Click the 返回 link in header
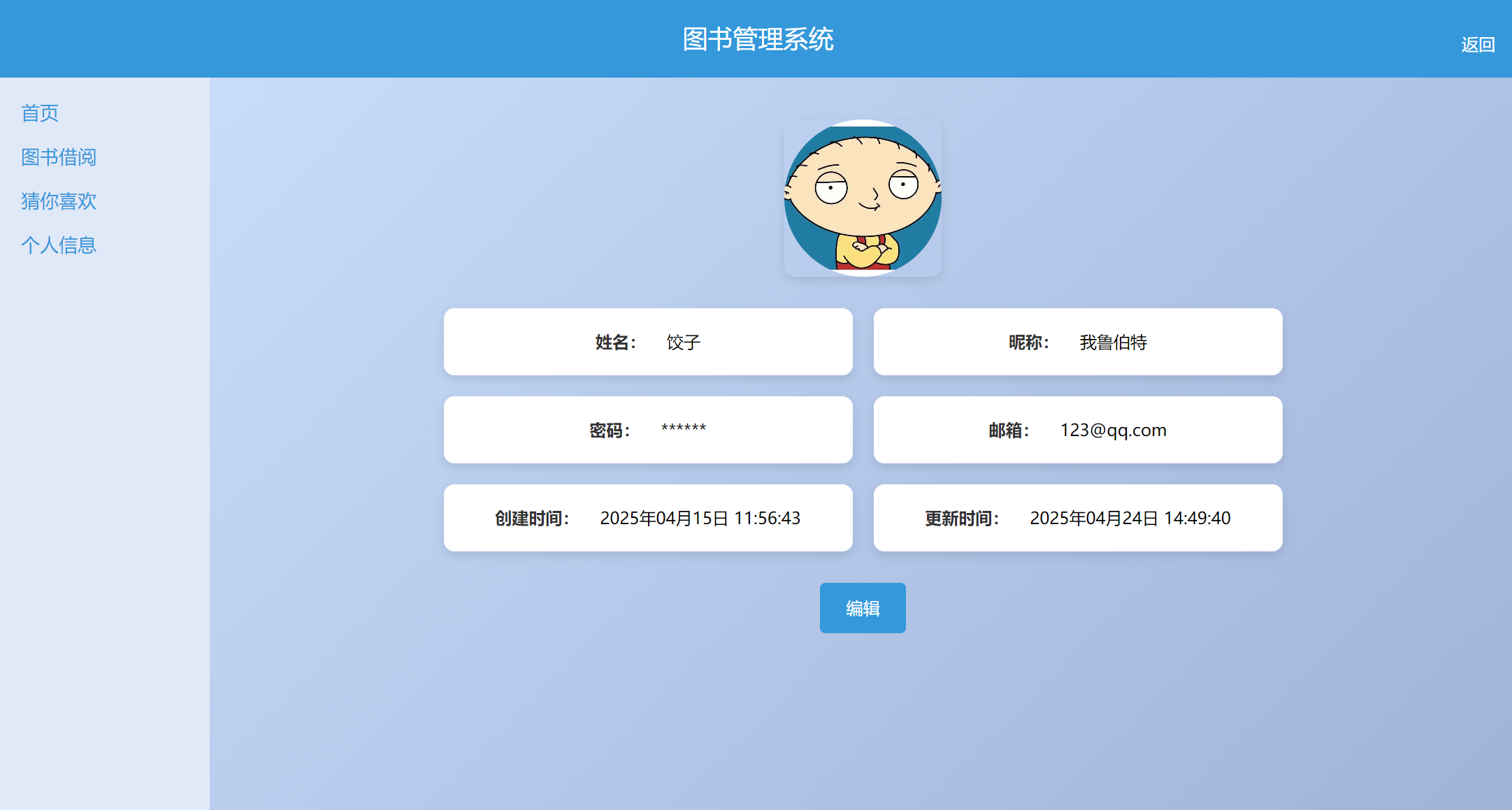Screen dimensions: 1512x810 [1477, 45]
